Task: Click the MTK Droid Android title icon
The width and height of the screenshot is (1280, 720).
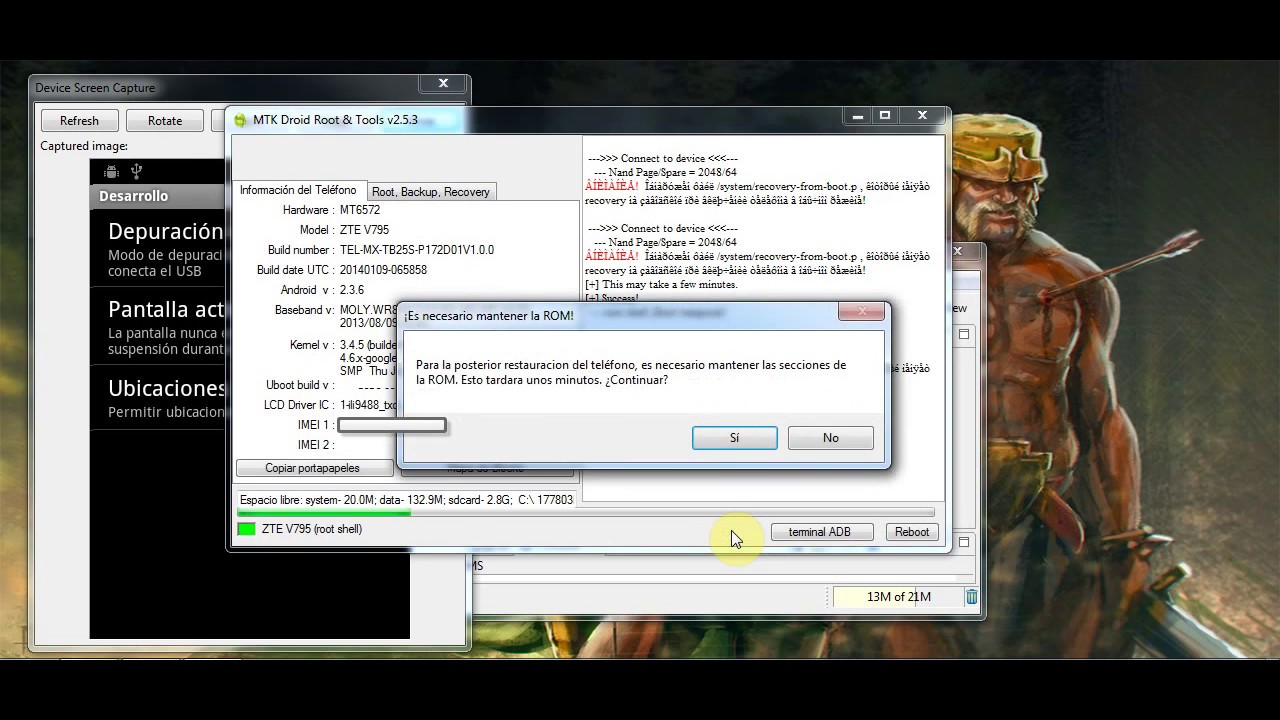Action: click(x=240, y=120)
